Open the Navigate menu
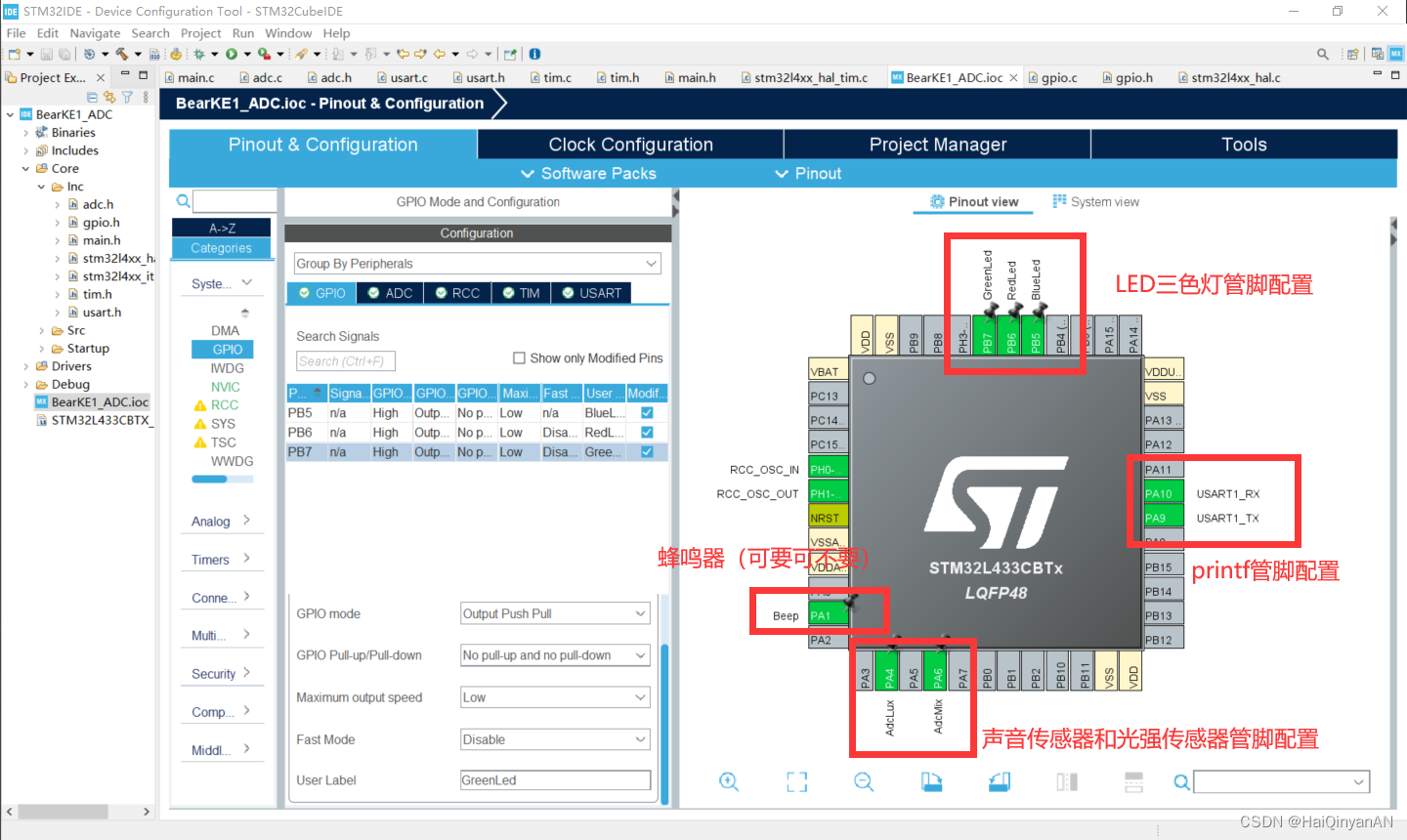This screenshot has height=840, width=1407. pyautogui.click(x=95, y=33)
